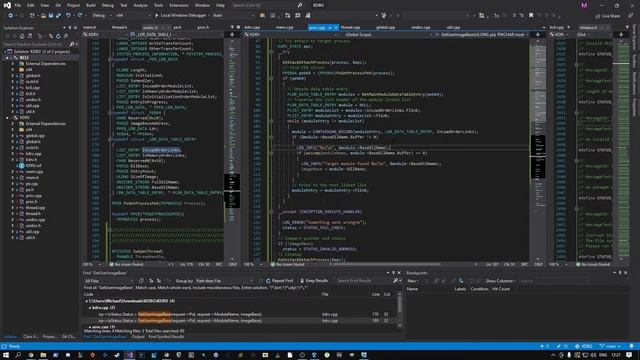
Task: Click the center editor vertical scrollbar
Action: (x=538, y=151)
